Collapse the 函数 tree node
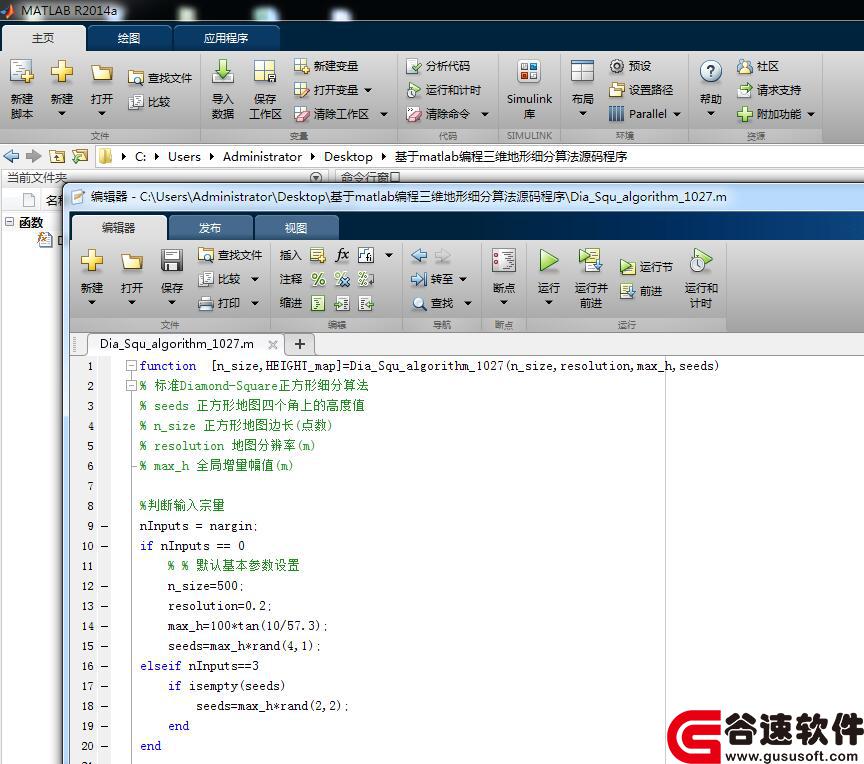The height and width of the screenshot is (764, 864). pos(9,222)
